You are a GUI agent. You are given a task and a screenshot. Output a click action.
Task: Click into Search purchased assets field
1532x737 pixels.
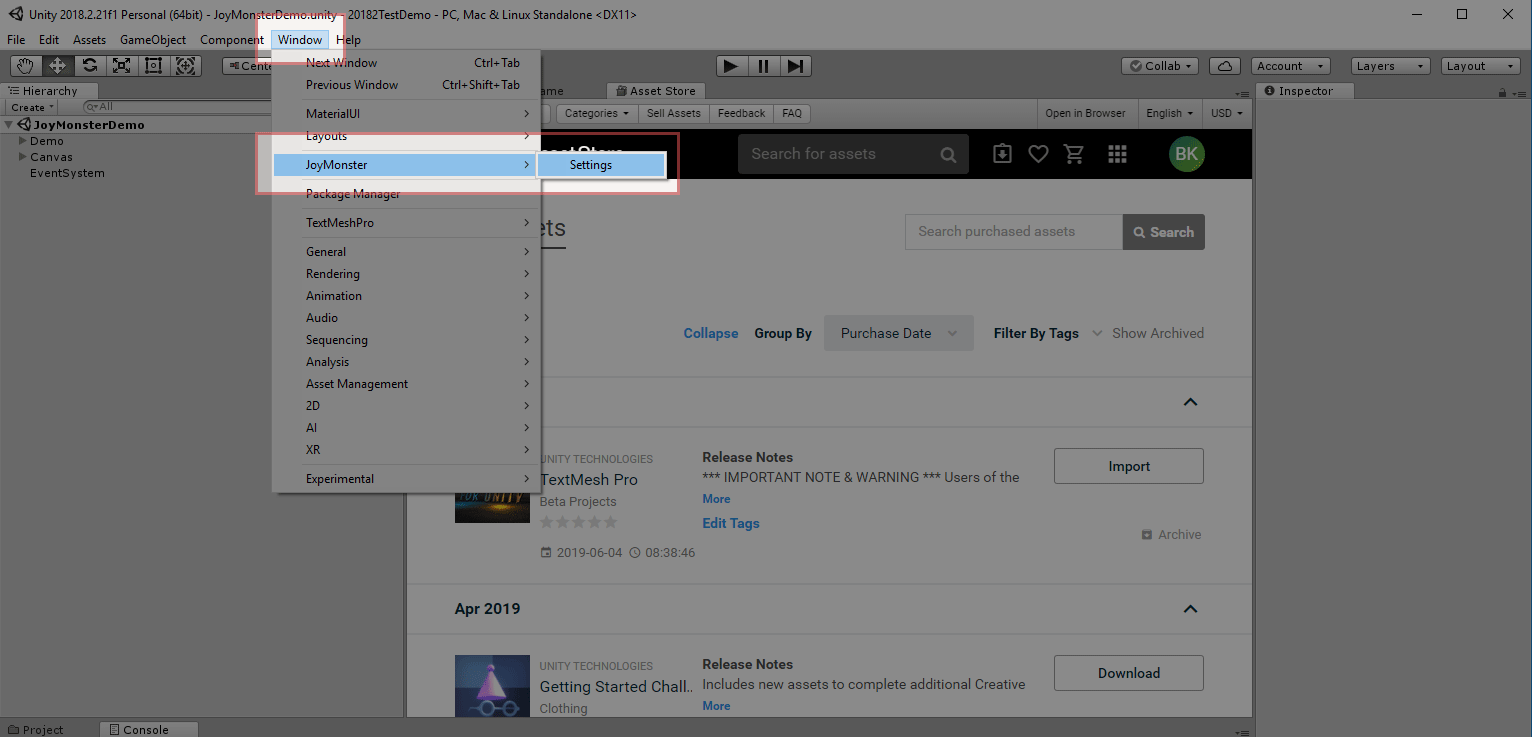pyautogui.click(x=1014, y=232)
